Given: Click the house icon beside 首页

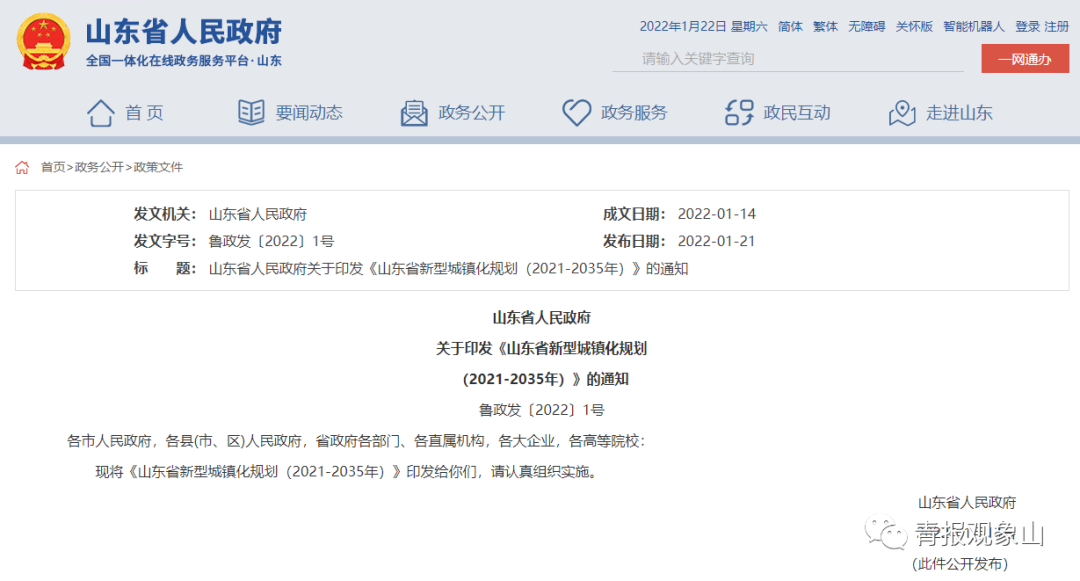Looking at the screenshot, I should point(100,113).
